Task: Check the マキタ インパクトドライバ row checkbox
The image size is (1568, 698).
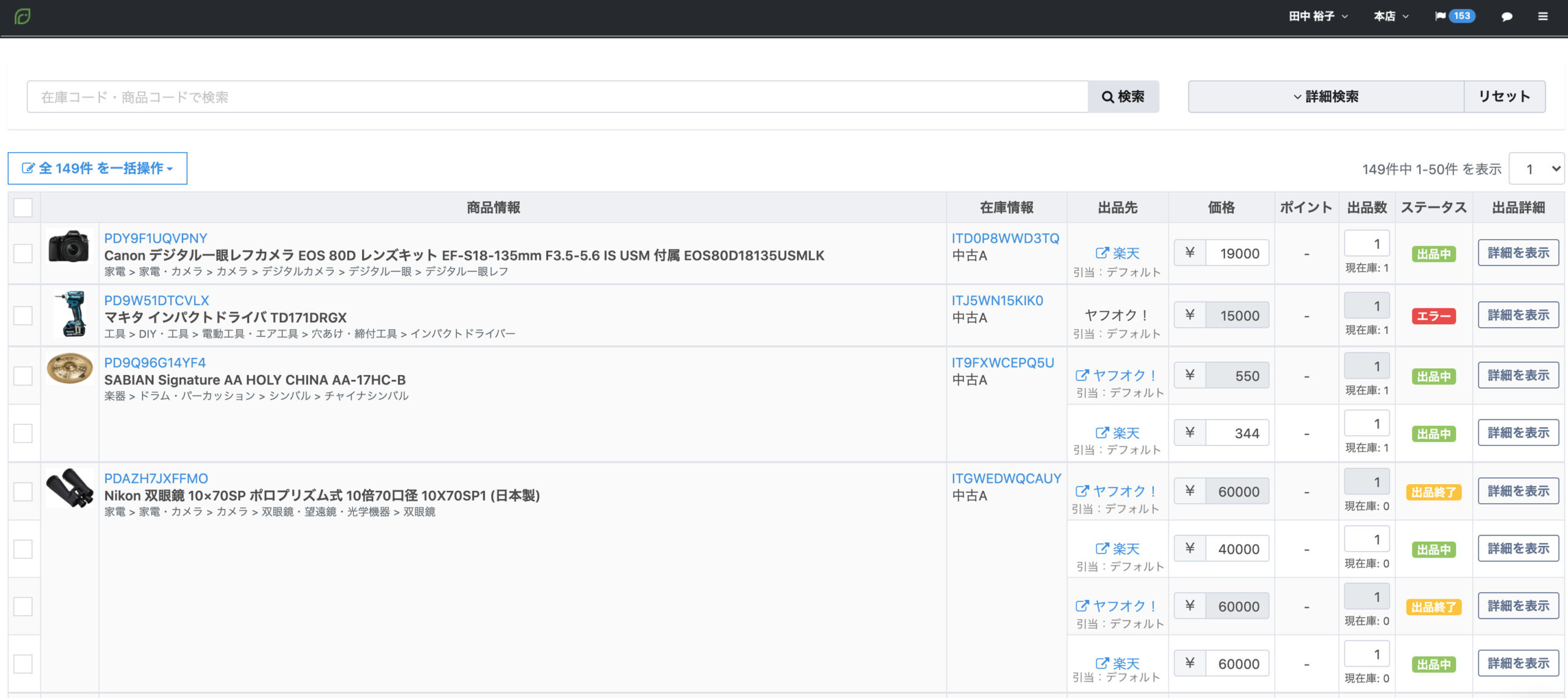Action: pos(23,316)
